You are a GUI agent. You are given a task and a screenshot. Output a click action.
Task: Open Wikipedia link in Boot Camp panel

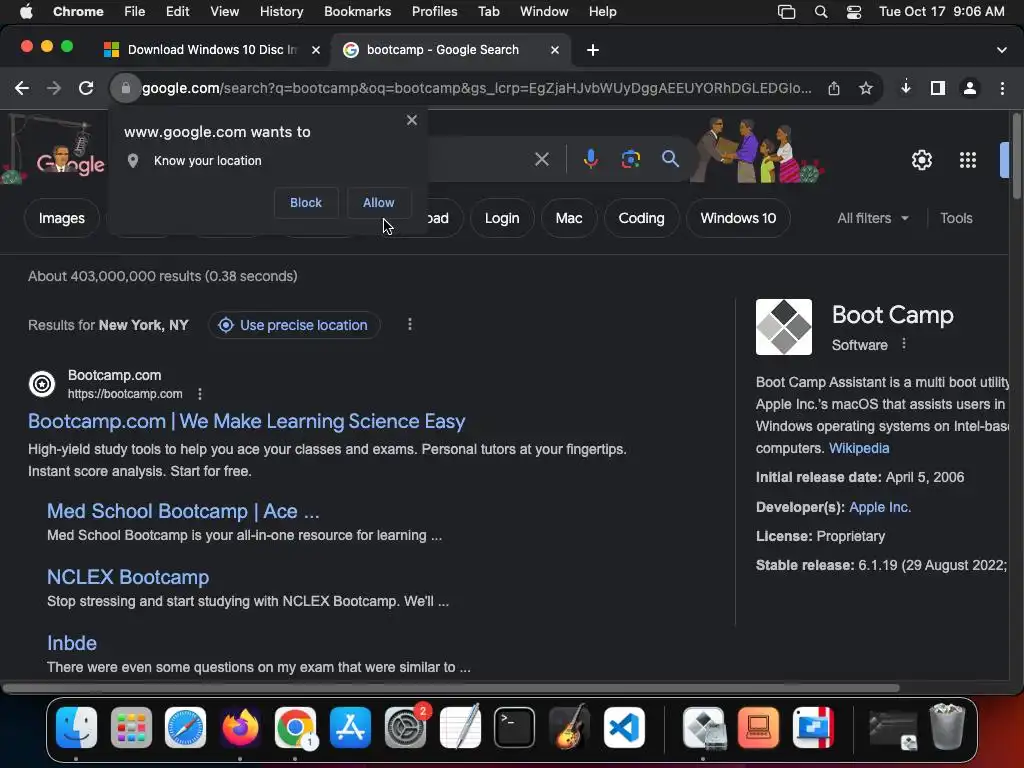[x=859, y=449]
